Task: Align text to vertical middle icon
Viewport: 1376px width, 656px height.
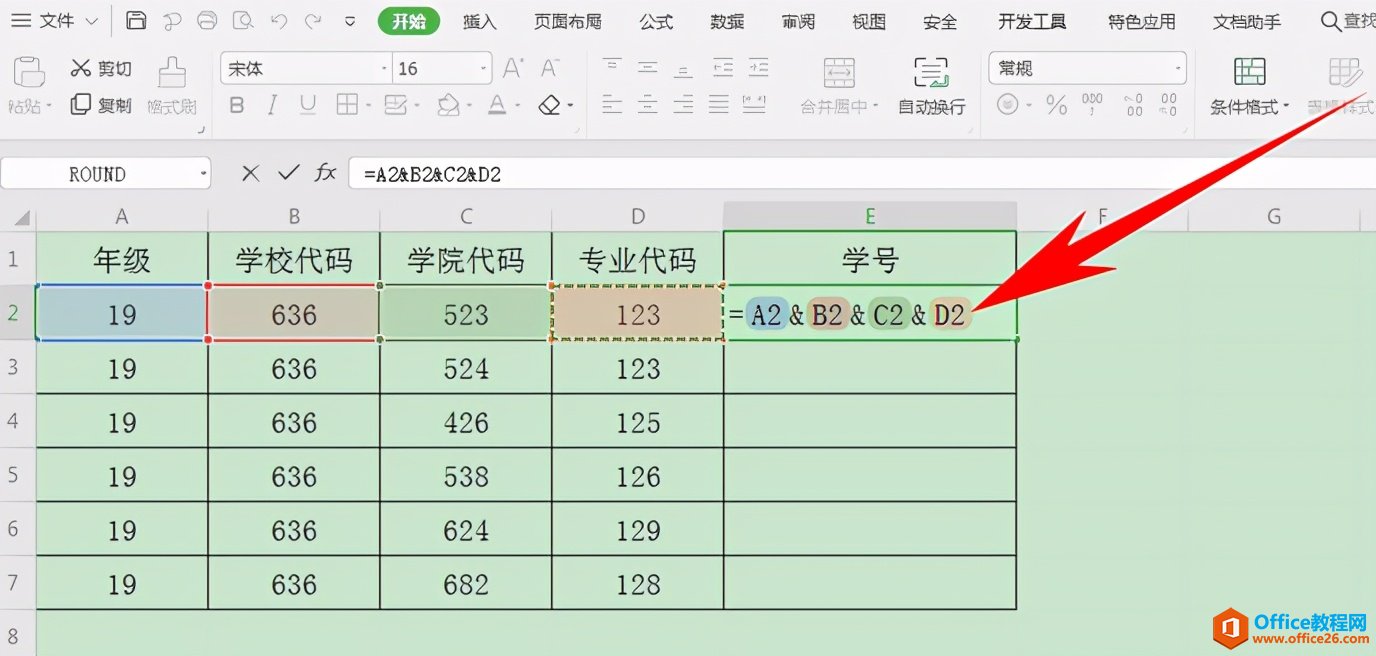Action: [648, 68]
